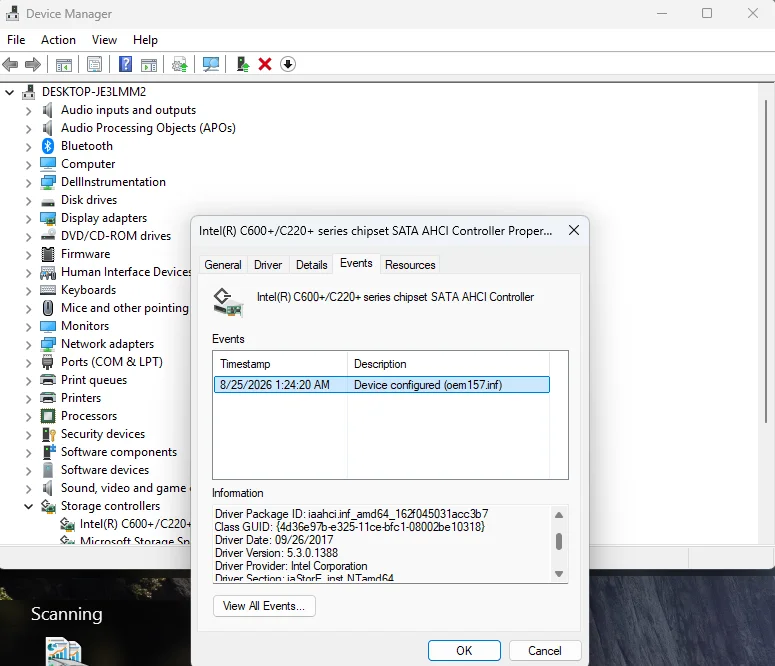Image resolution: width=775 pixels, height=666 pixels.
Task: Click the Software components icon
Action: click(x=49, y=452)
